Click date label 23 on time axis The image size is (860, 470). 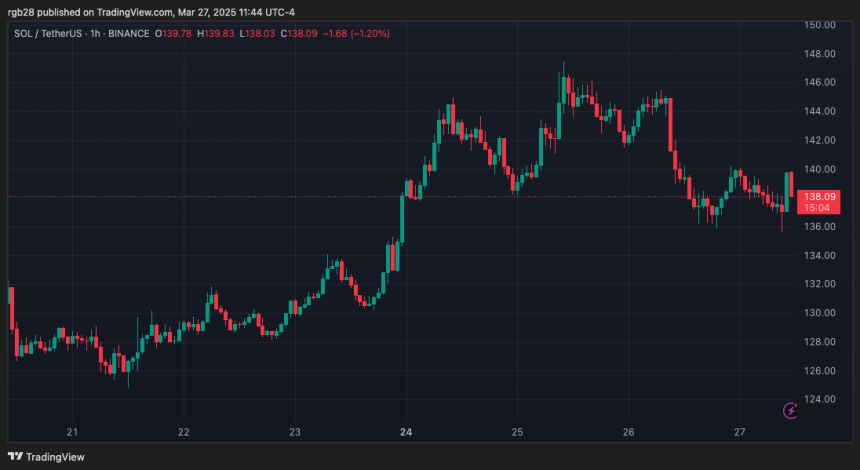pos(295,432)
